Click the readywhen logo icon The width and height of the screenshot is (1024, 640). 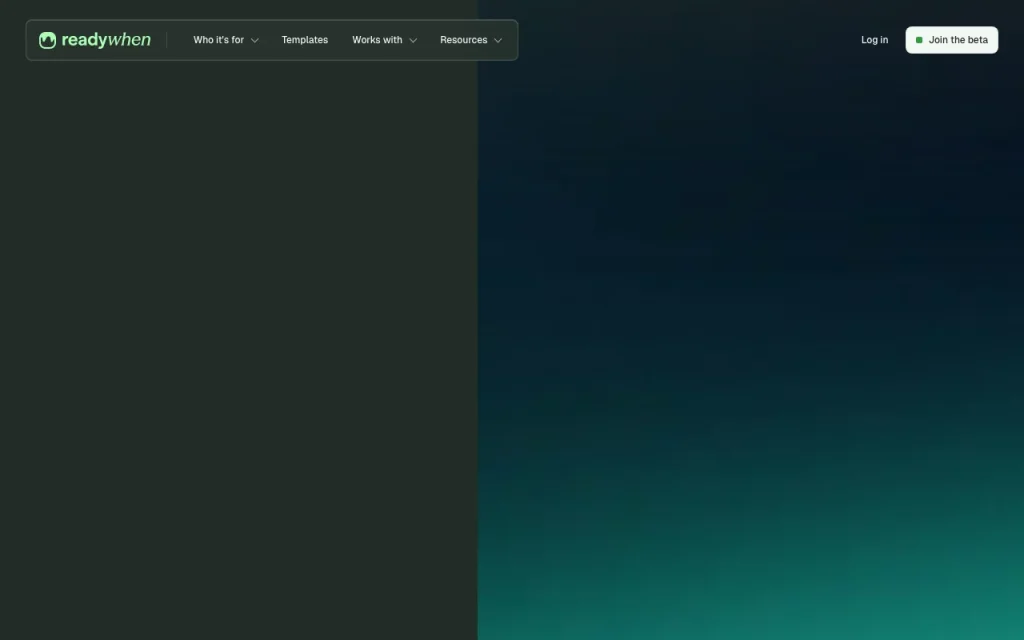click(47, 40)
